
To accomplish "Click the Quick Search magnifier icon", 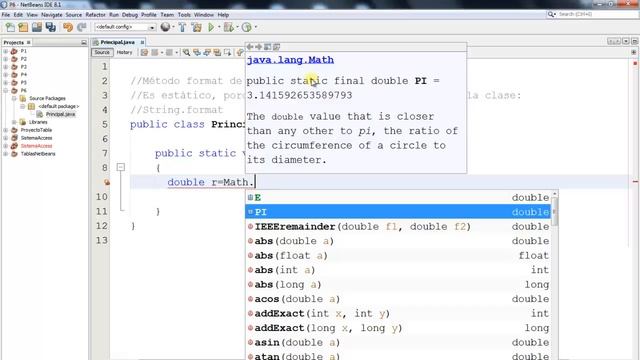I will point(551,14).
